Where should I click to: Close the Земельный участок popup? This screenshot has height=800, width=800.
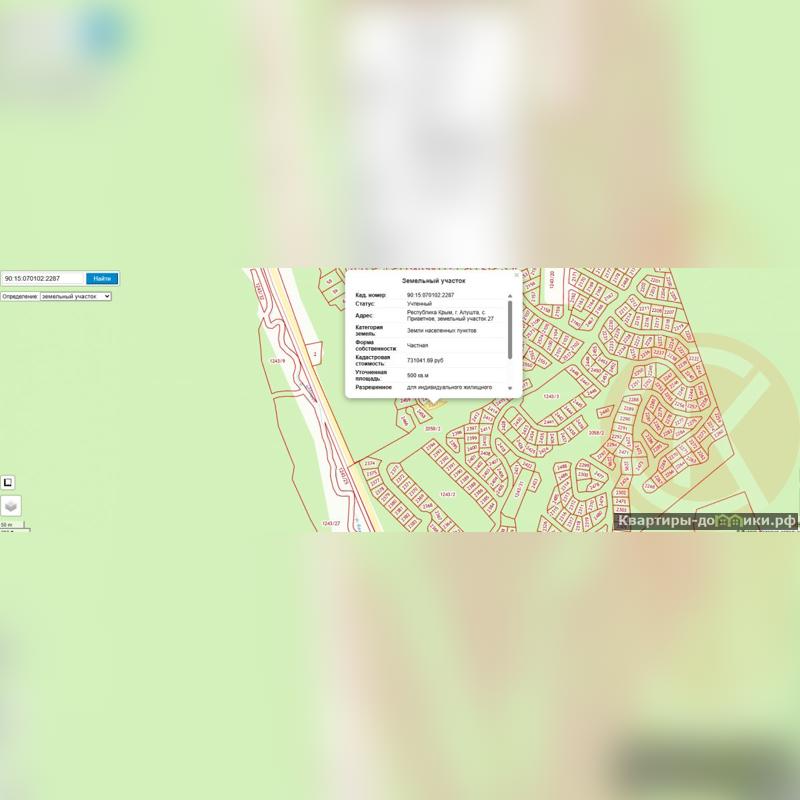pos(516,275)
